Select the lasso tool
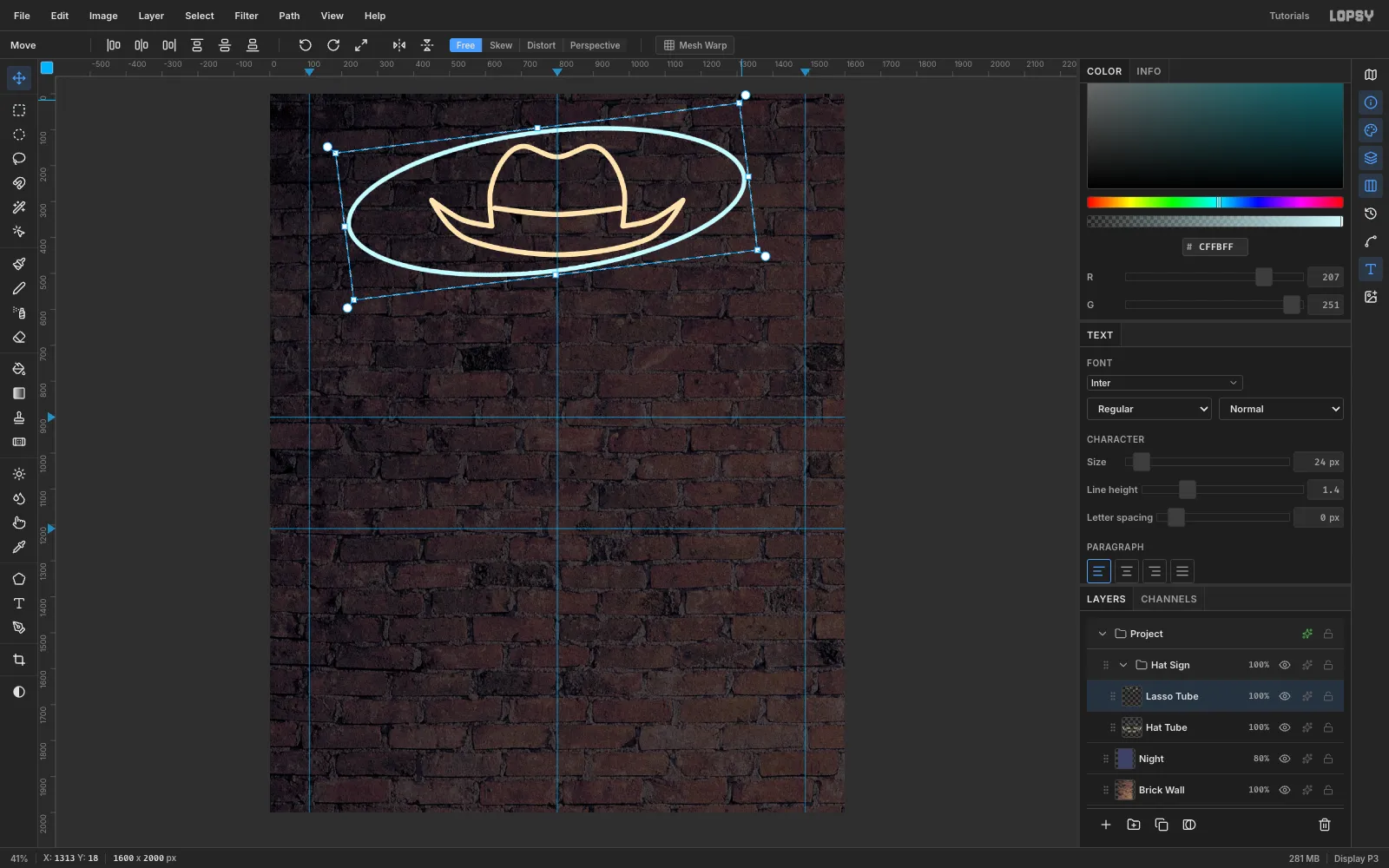This screenshot has height=868, width=1389. [x=19, y=159]
